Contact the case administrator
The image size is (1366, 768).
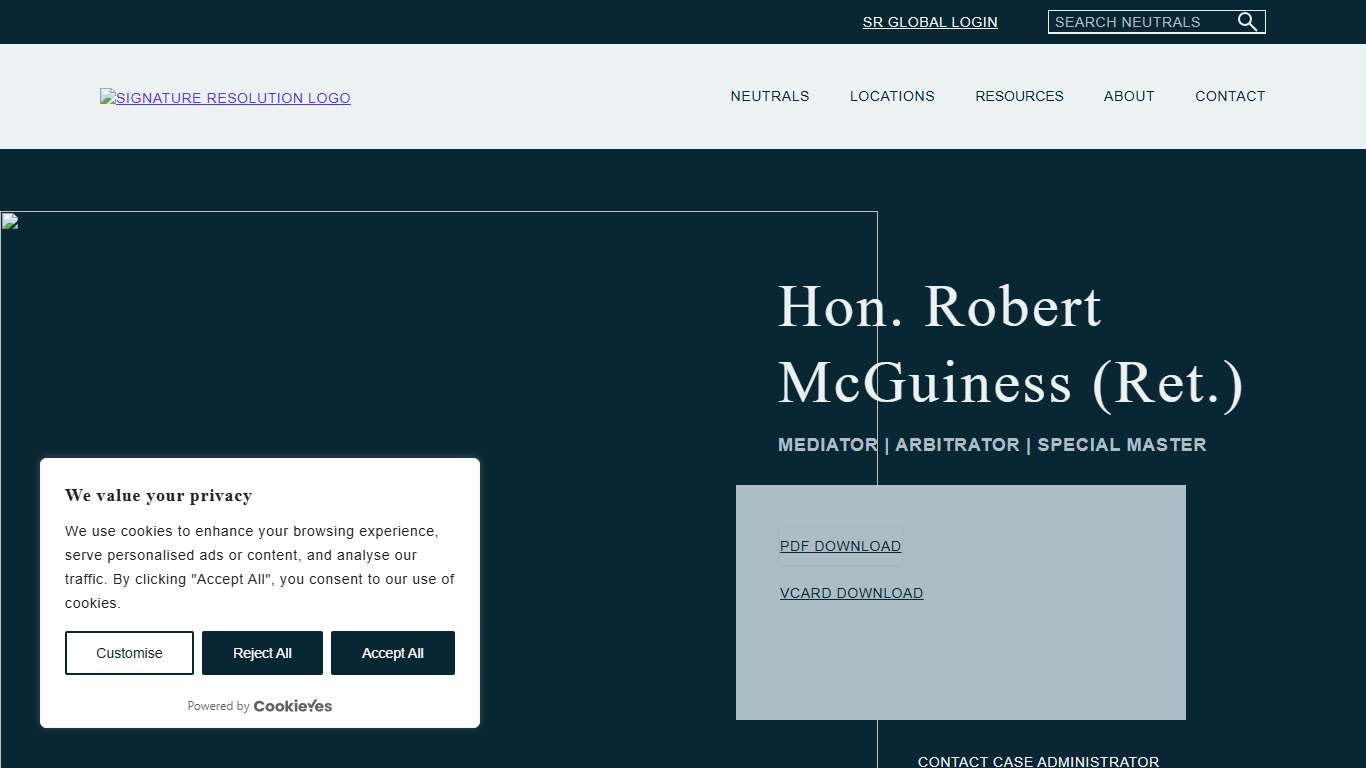(x=1038, y=761)
